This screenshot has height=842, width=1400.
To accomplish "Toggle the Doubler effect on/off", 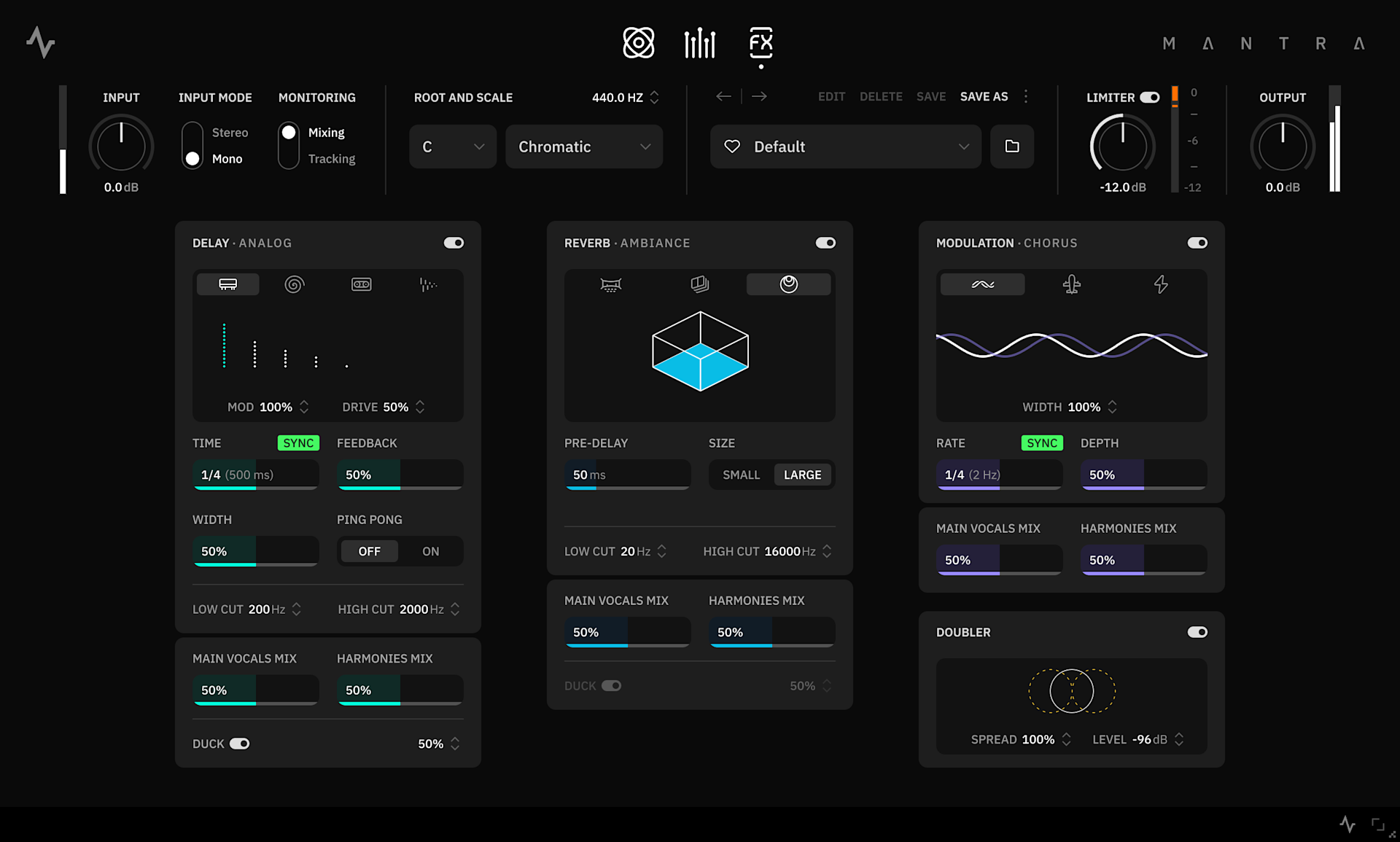I will pyautogui.click(x=1197, y=632).
